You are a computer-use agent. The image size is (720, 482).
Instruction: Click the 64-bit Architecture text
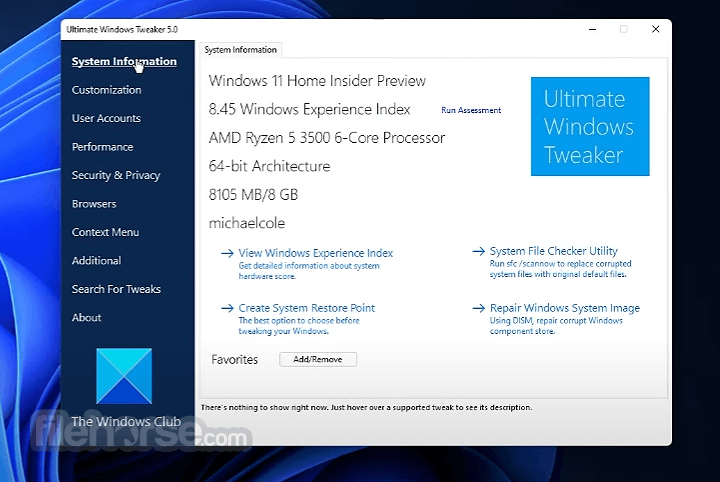[269, 166]
